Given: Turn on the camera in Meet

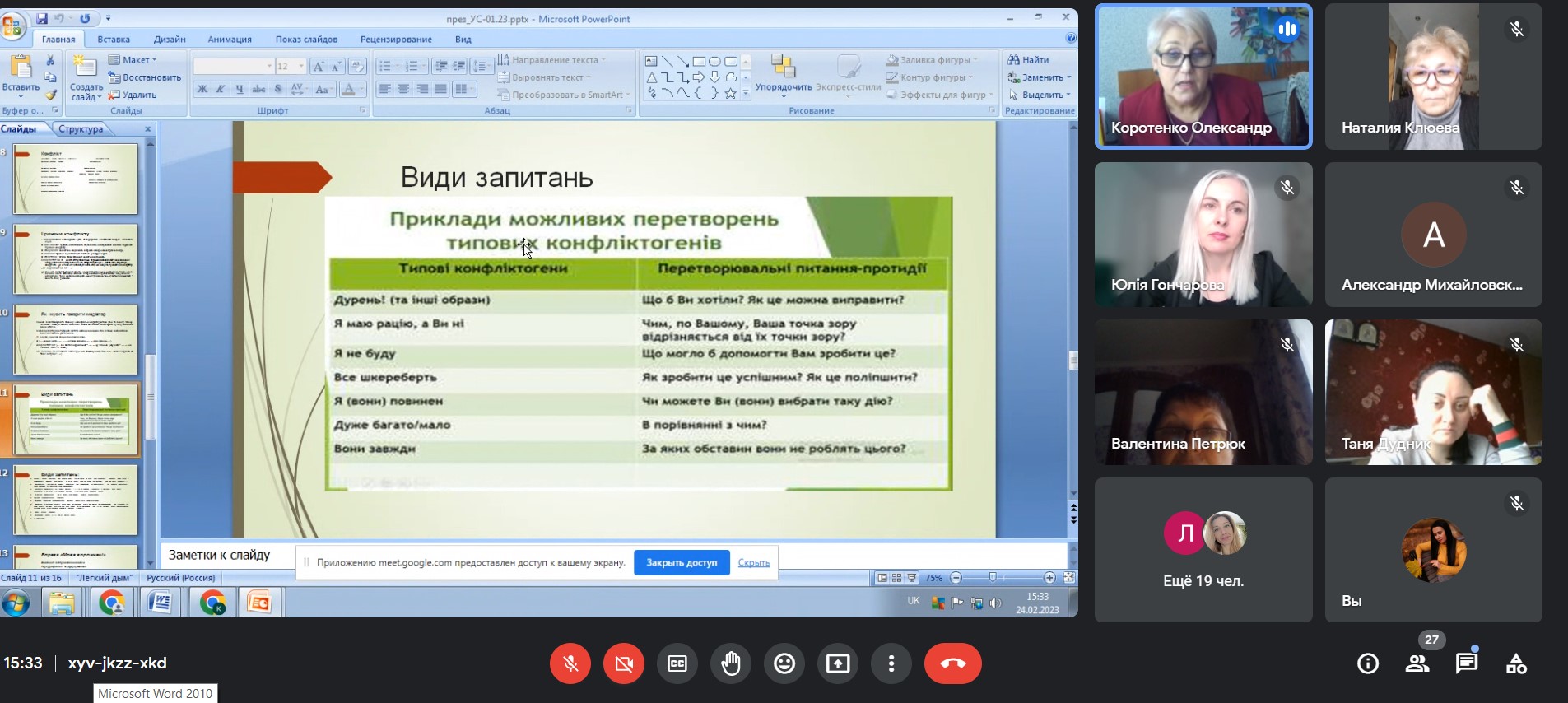Looking at the screenshot, I should click(624, 663).
